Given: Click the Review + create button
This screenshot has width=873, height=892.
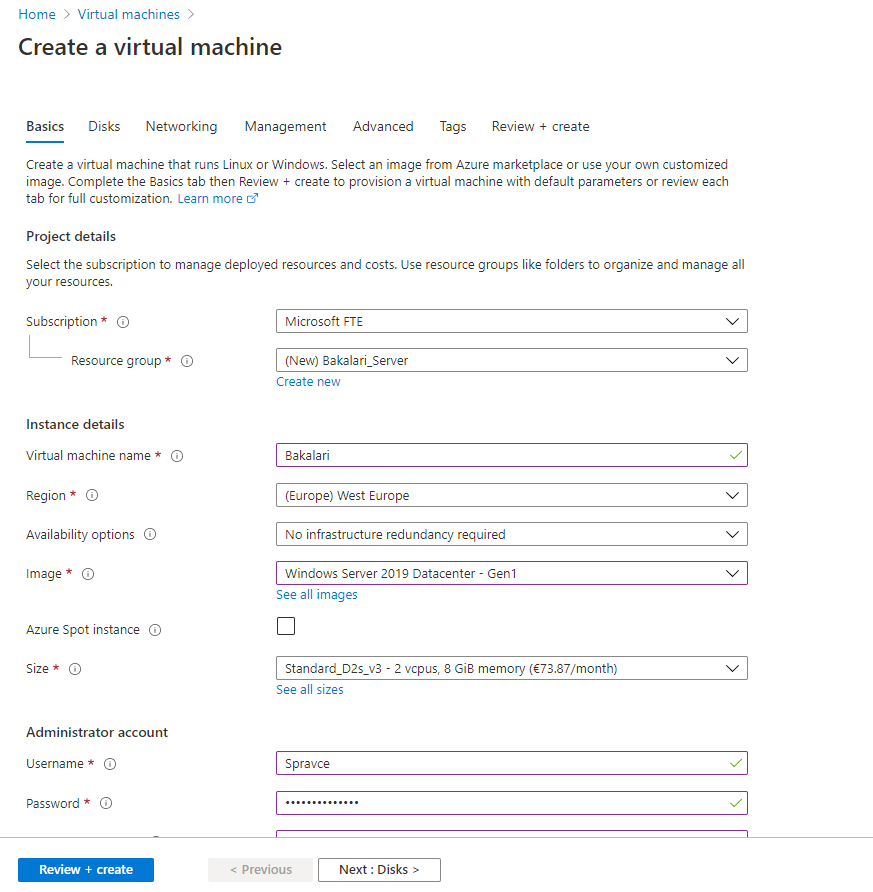Looking at the screenshot, I should coord(86,870).
